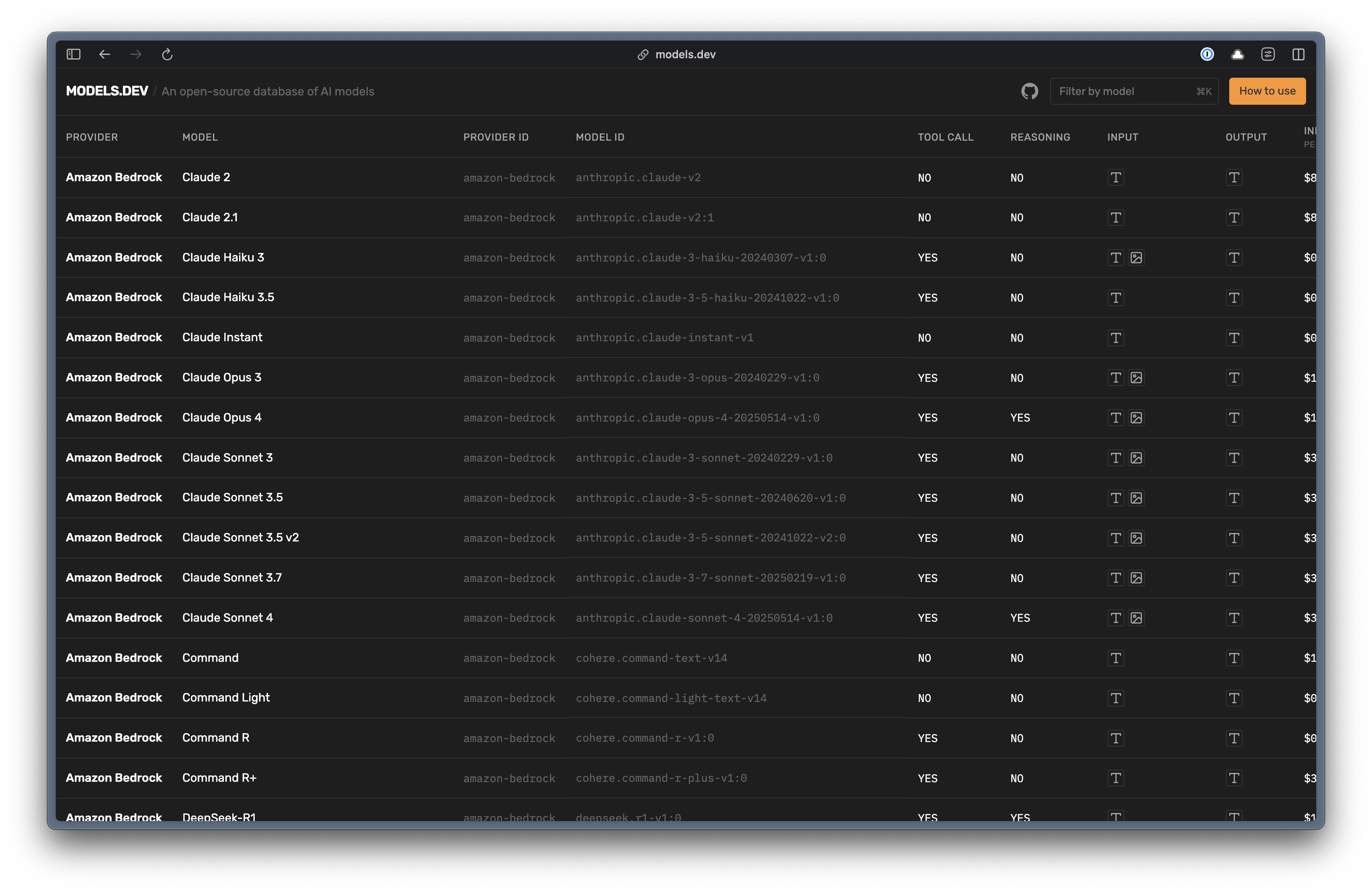1372x892 pixels.
Task: Click image input icon for Claude Opus 4
Action: click(x=1135, y=418)
